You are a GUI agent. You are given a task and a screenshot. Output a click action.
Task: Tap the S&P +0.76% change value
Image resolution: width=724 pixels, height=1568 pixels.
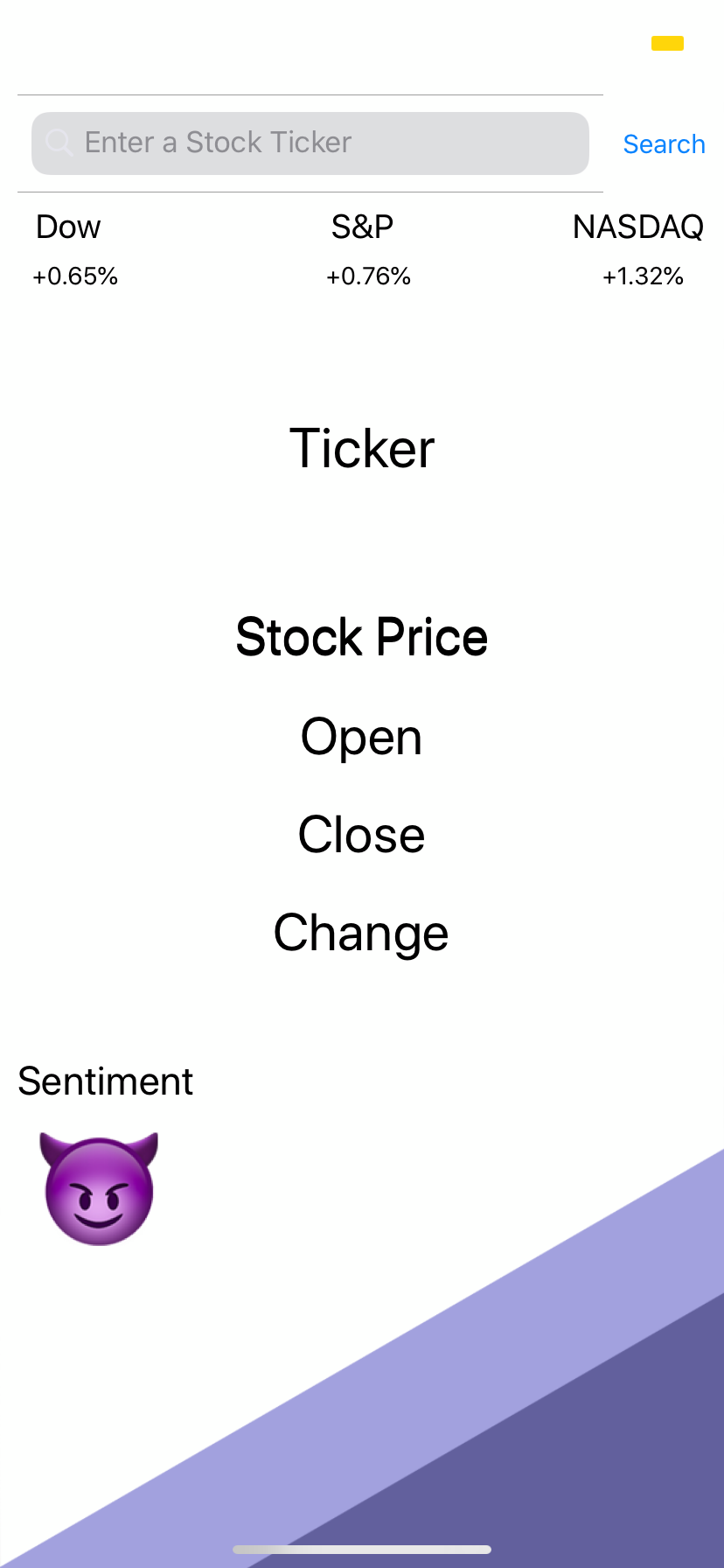[368, 276]
